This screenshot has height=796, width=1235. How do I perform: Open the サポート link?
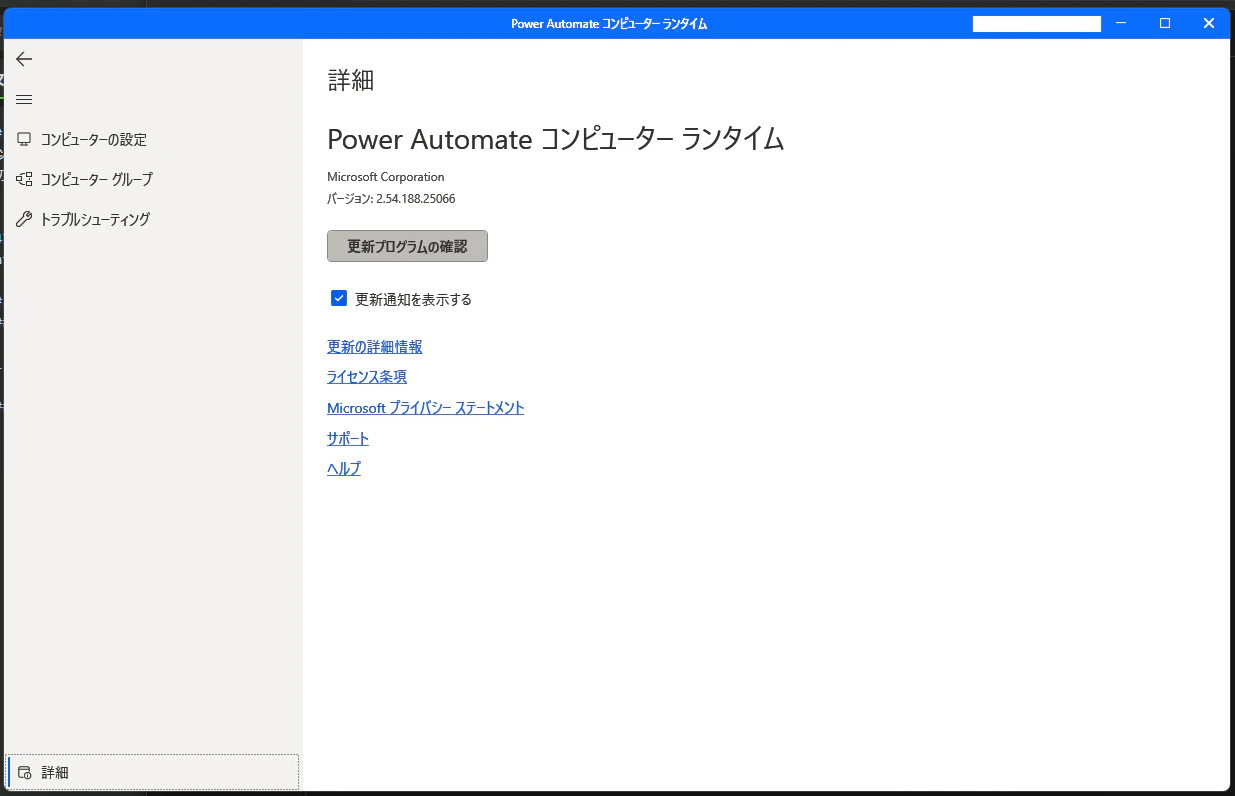(x=348, y=438)
